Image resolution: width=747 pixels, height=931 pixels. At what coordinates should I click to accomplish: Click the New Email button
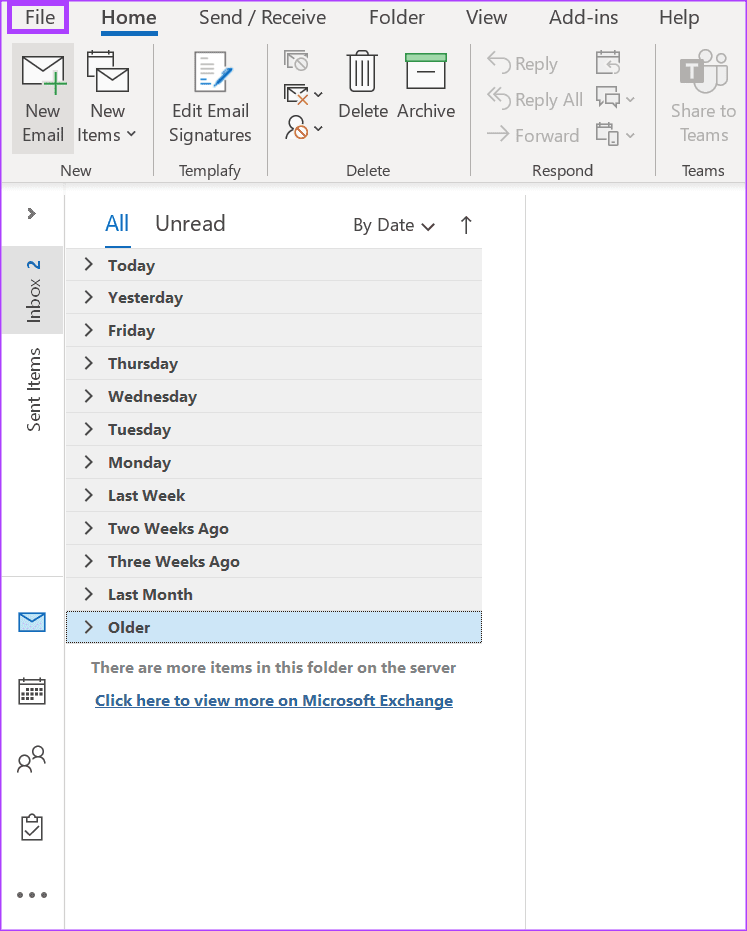pos(43,99)
